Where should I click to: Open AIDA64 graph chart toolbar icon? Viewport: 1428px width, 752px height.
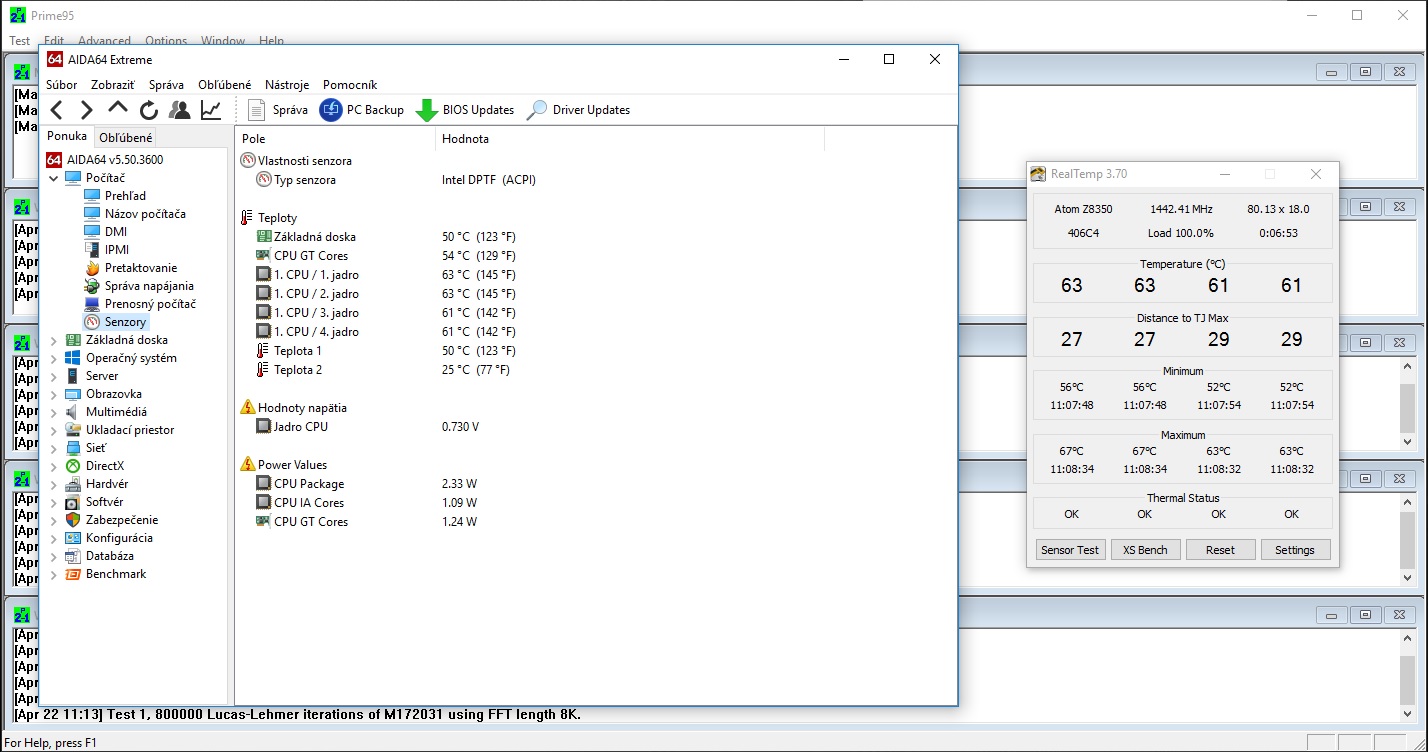(211, 110)
